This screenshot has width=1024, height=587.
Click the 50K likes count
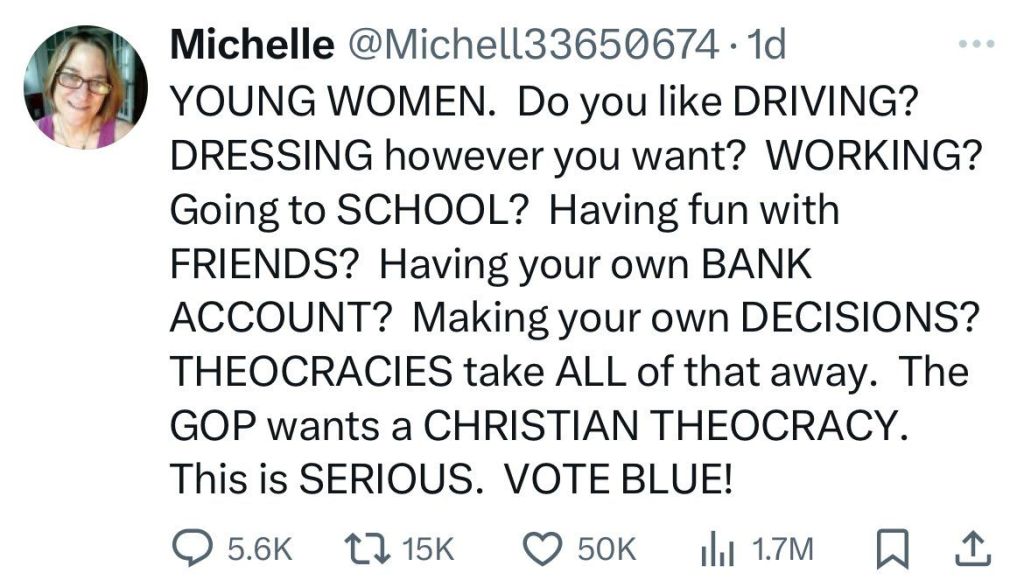coord(606,548)
